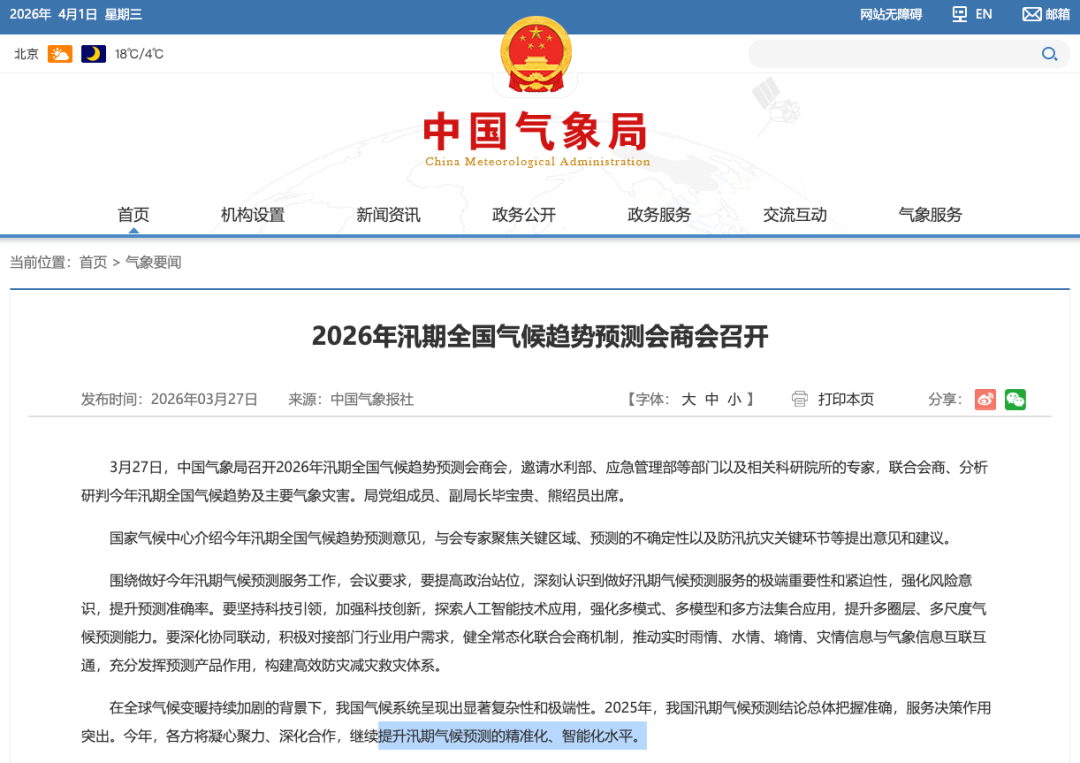Viewport: 1080px width, 763px height.
Task: Share article on WeChat
Action: pyautogui.click(x=1015, y=399)
